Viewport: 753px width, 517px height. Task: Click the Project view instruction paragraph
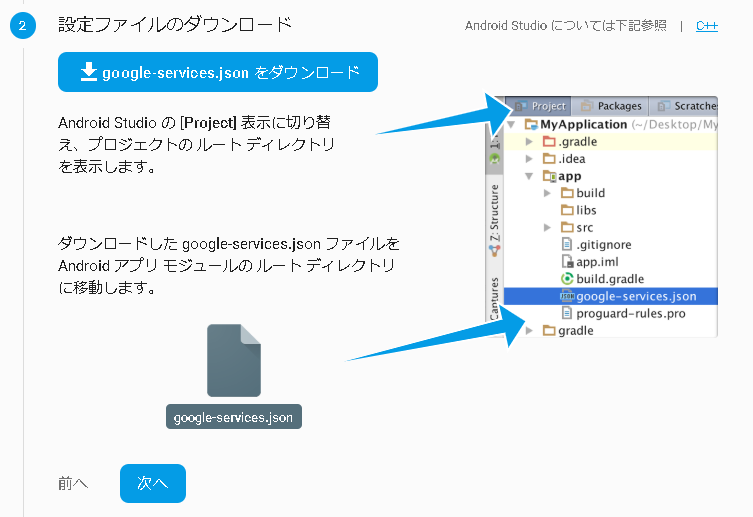click(196, 144)
